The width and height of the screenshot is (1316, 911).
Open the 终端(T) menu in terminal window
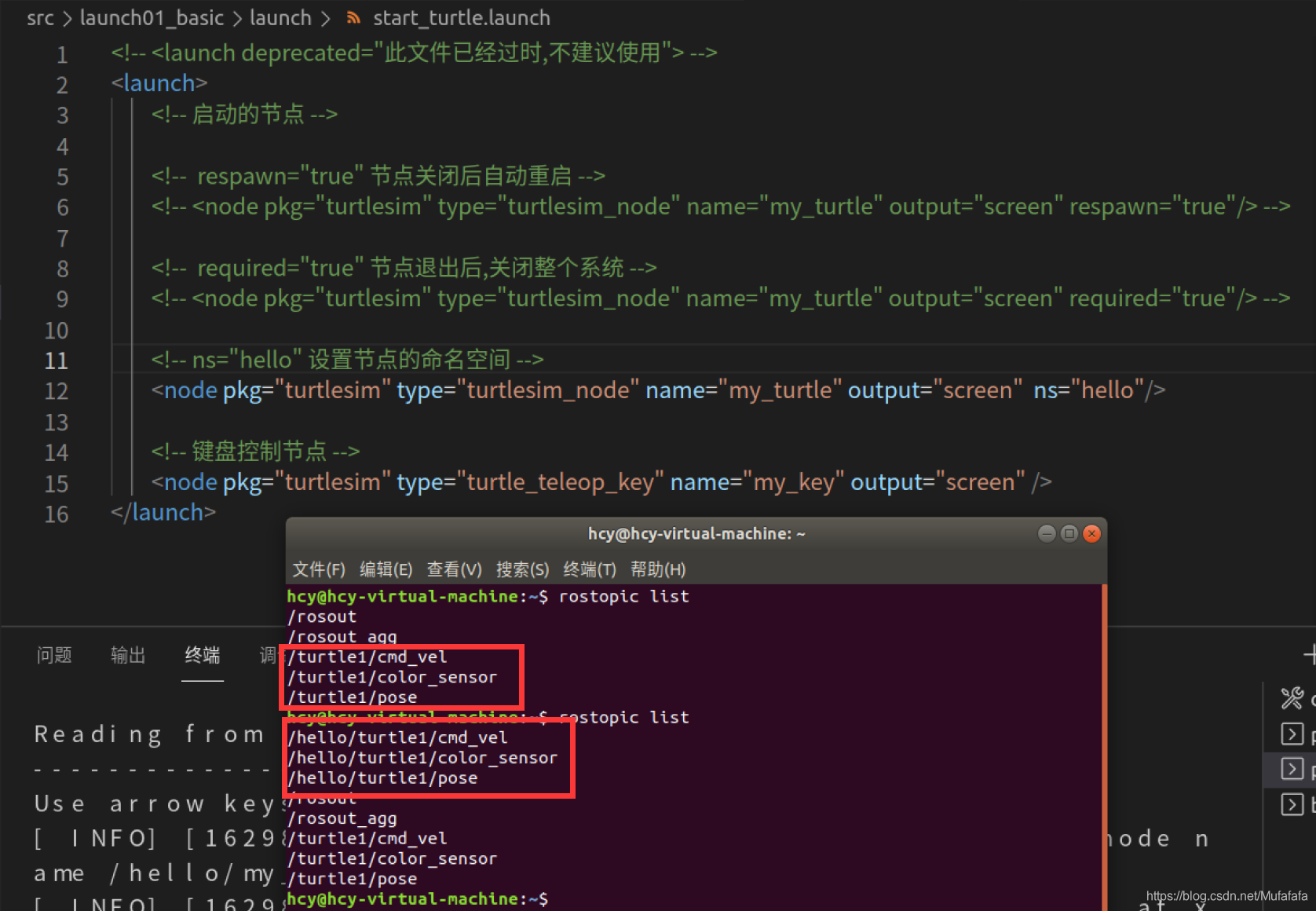pos(590,569)
